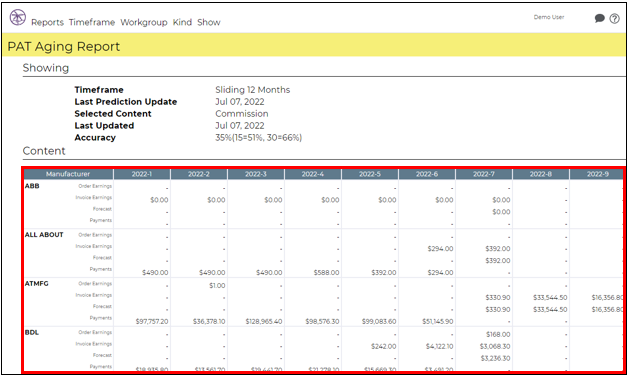Click the 2022-1 column header
This screenshot has height=378, width=629.
tap(142, 174)
